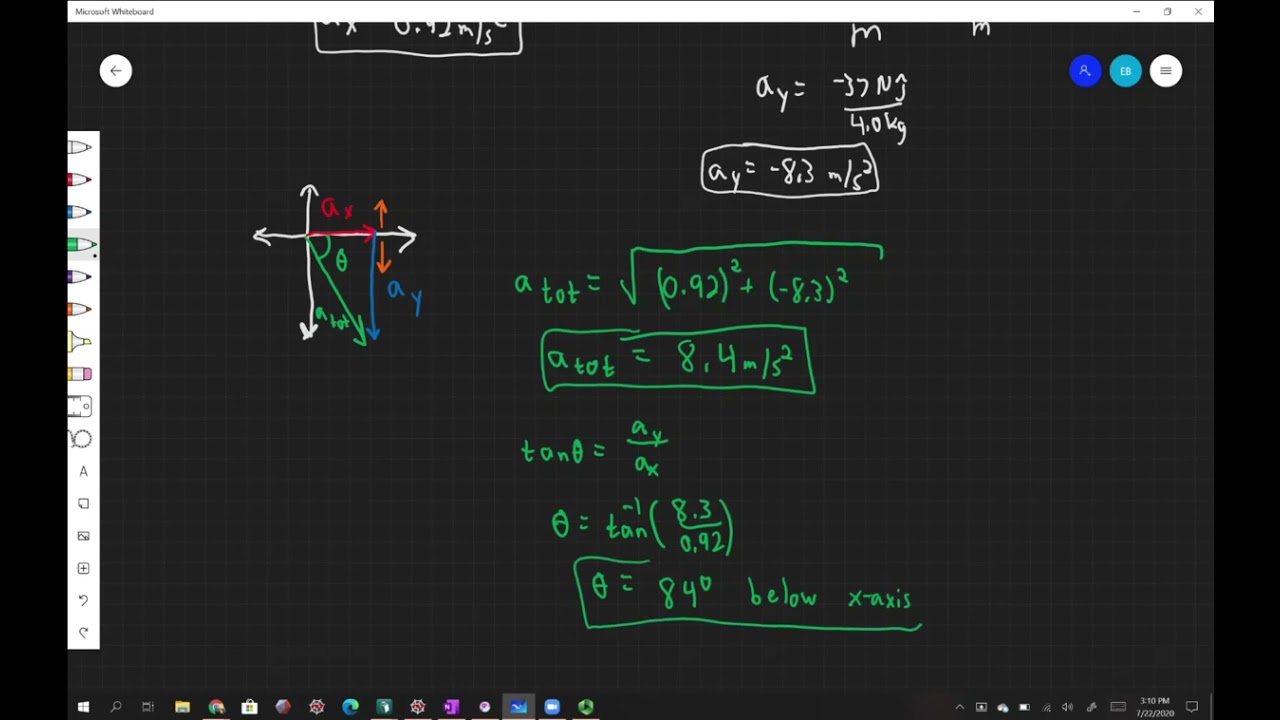Select the red pen tool

pyautogui.click(x=82, y=180)
